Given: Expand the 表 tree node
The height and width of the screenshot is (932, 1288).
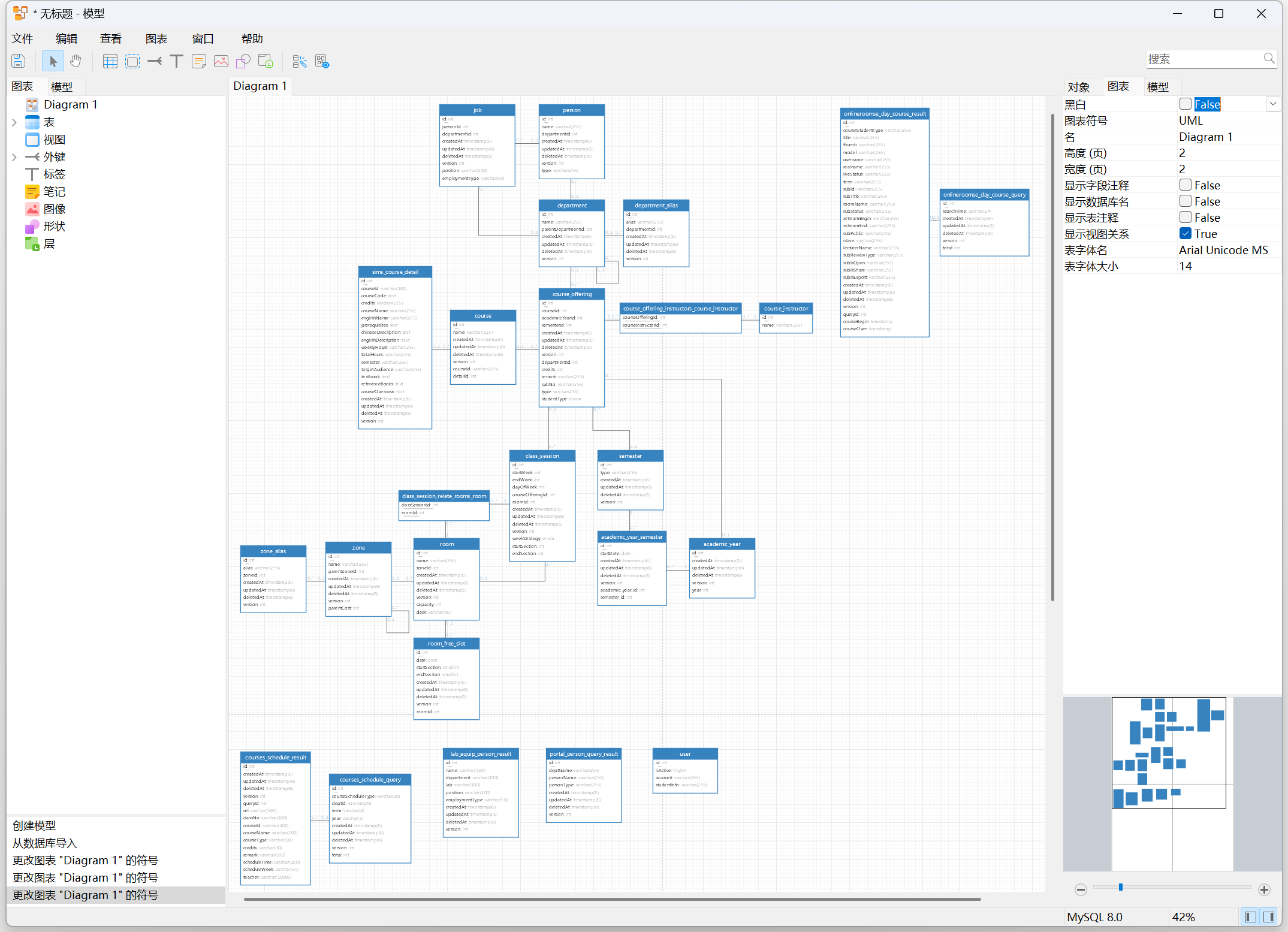Looking at the screenshot, I should point(14,122).
